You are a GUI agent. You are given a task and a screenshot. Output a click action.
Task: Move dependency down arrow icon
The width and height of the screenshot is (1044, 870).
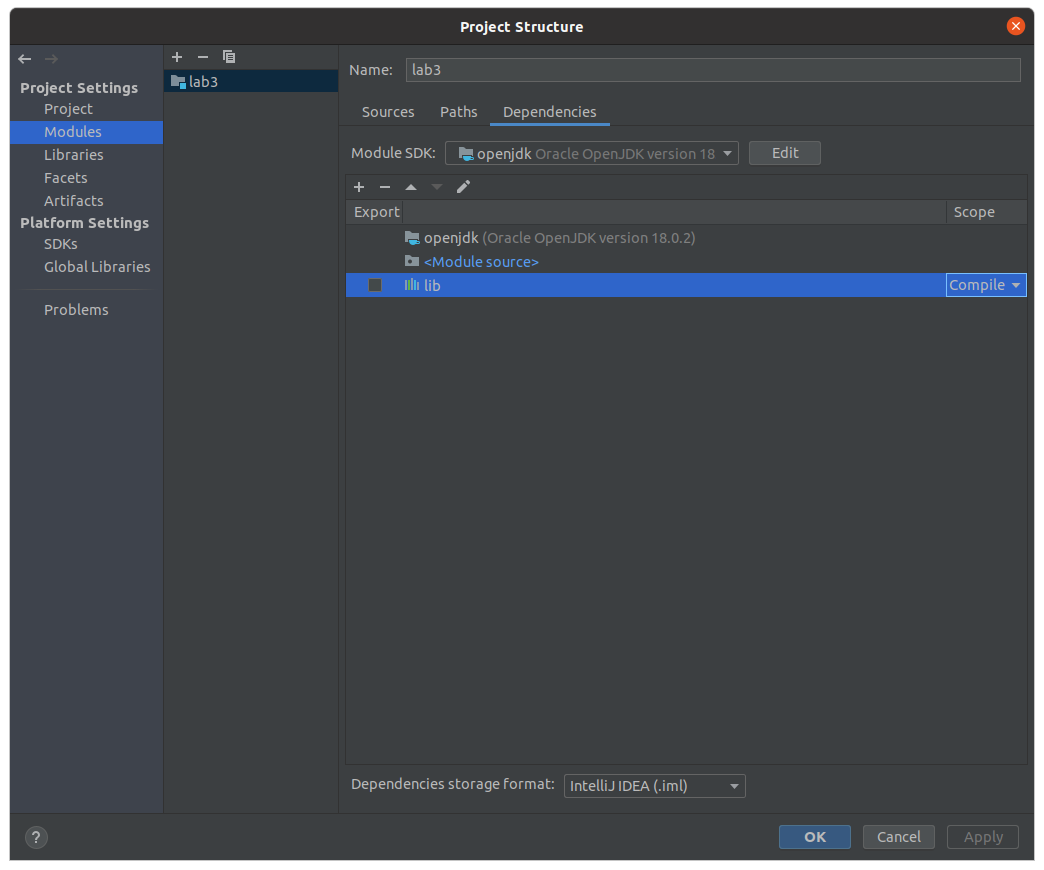point(437,187)
